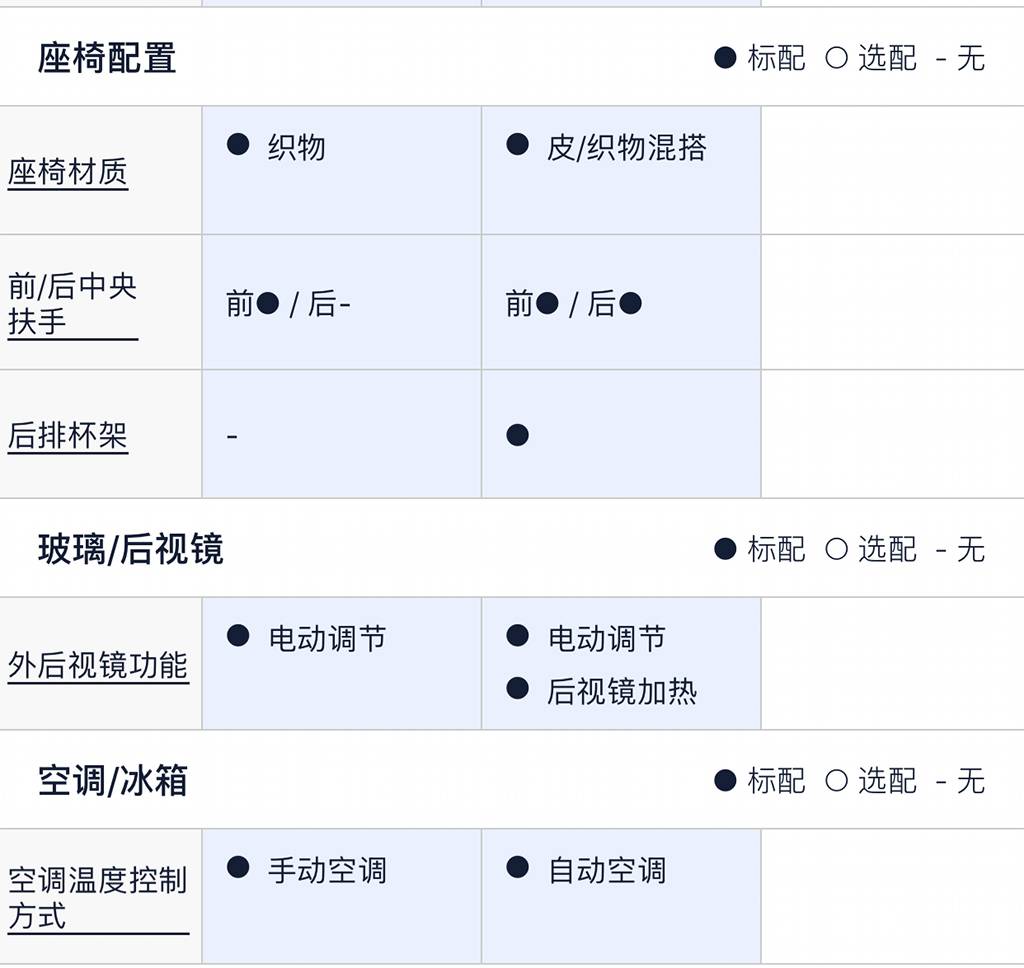The width and height of the screenshot is (1024, 968).
Task: Click the 标配 legend dot in 座椅配置 header
Action: [x=725, y=57]
